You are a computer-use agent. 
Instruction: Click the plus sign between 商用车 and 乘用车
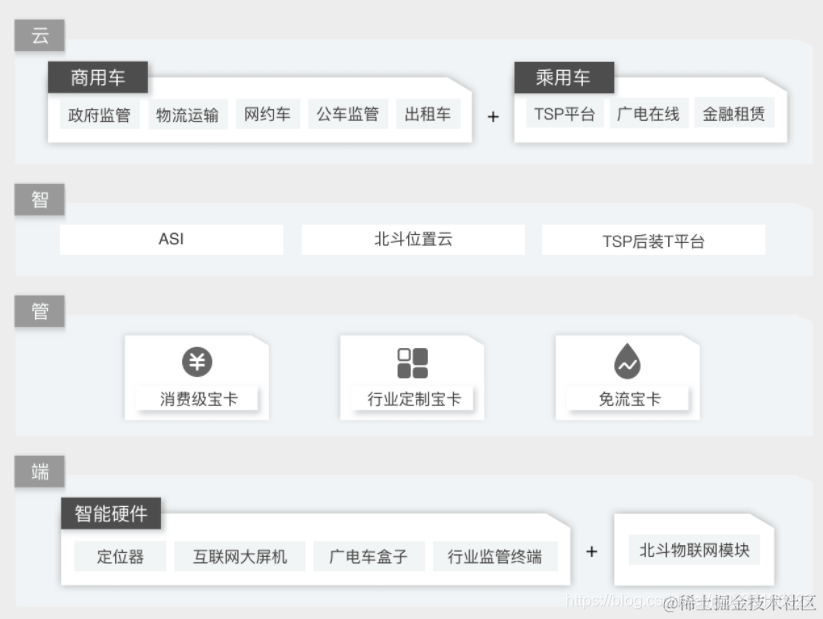(x=493, y=117)
